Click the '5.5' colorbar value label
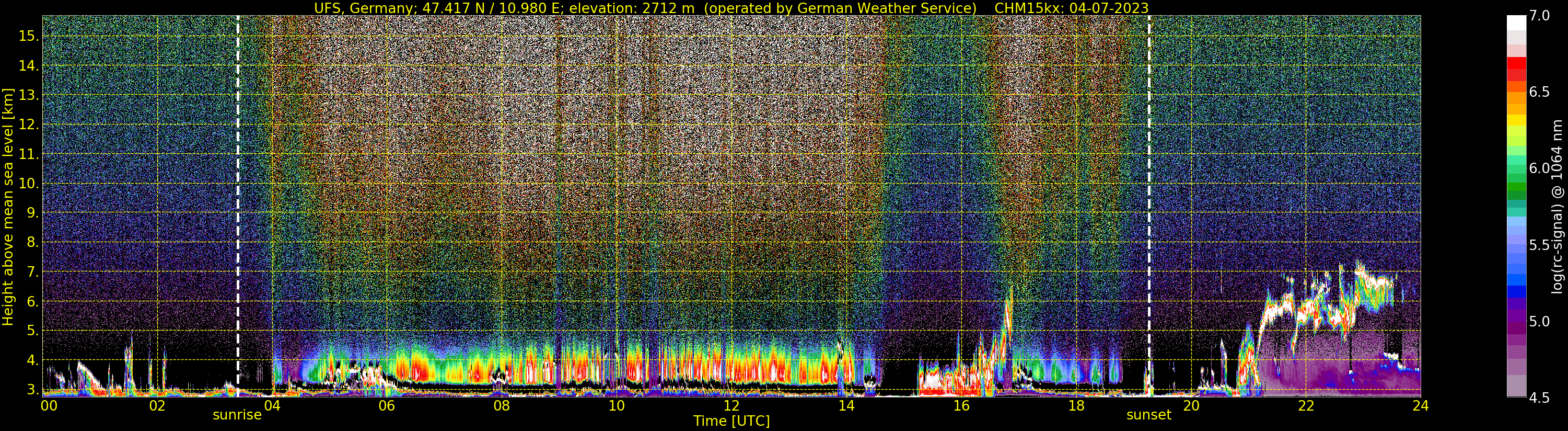 click(x=1539, y=245)
